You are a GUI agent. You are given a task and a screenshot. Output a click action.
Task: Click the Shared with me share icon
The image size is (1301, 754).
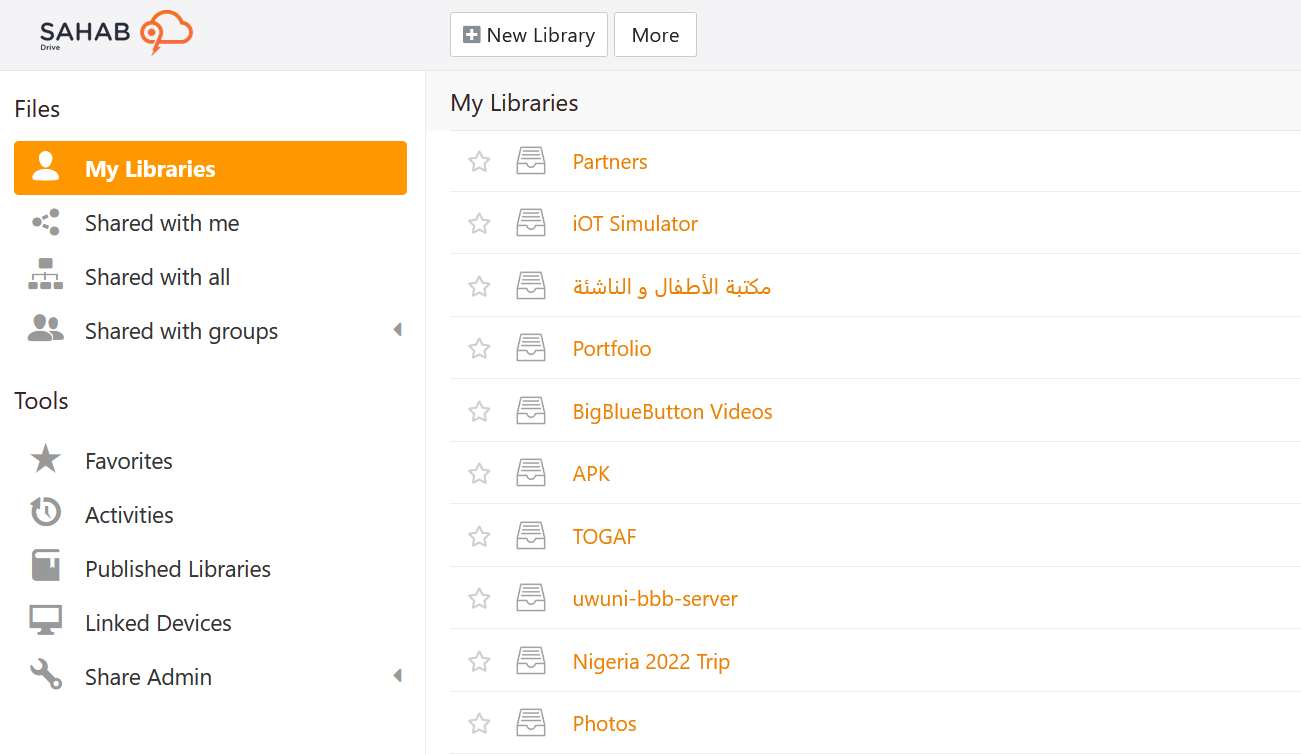point(46,222)
